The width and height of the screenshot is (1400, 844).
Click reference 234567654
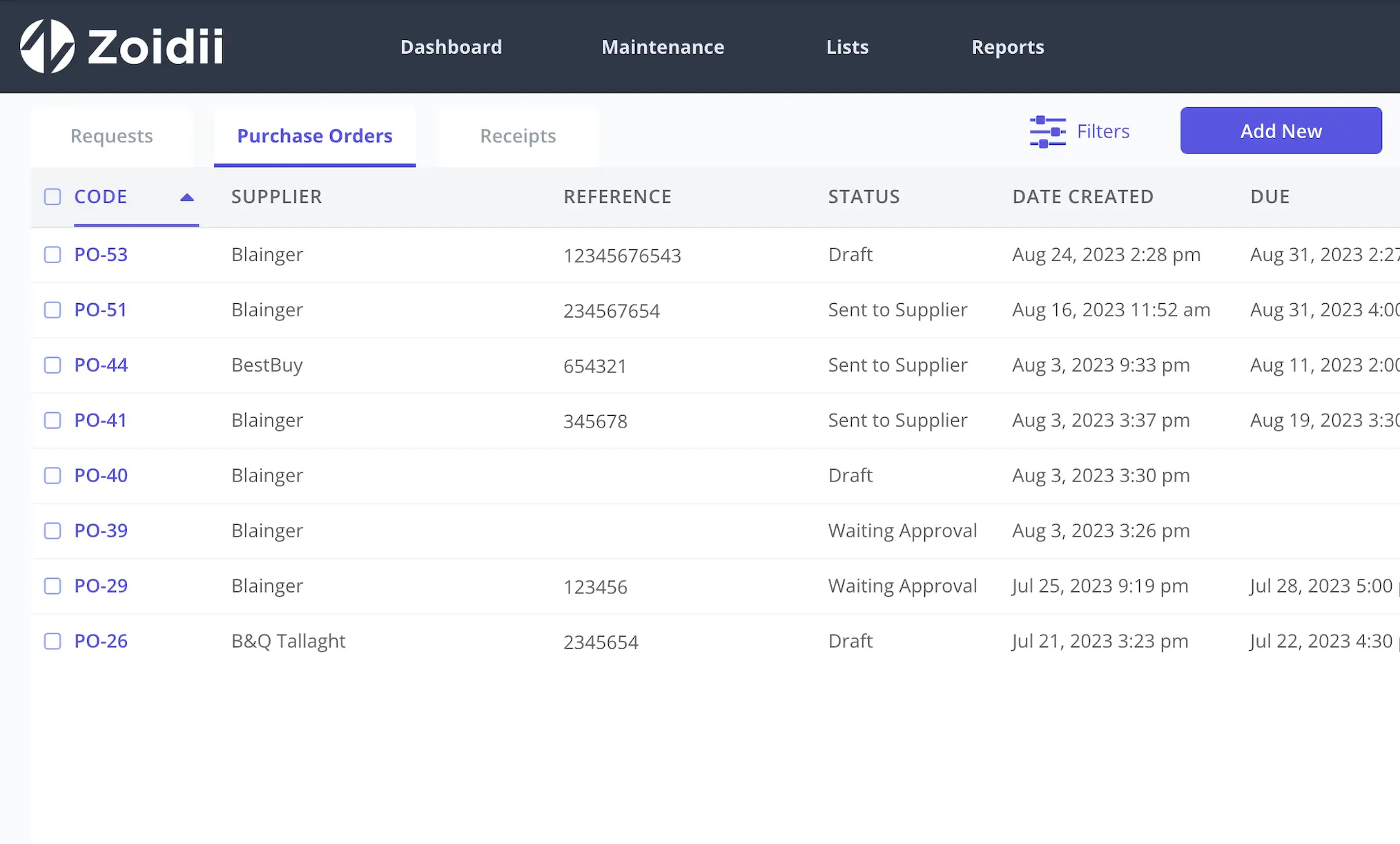pyautogui.click(x=612, y=311)
